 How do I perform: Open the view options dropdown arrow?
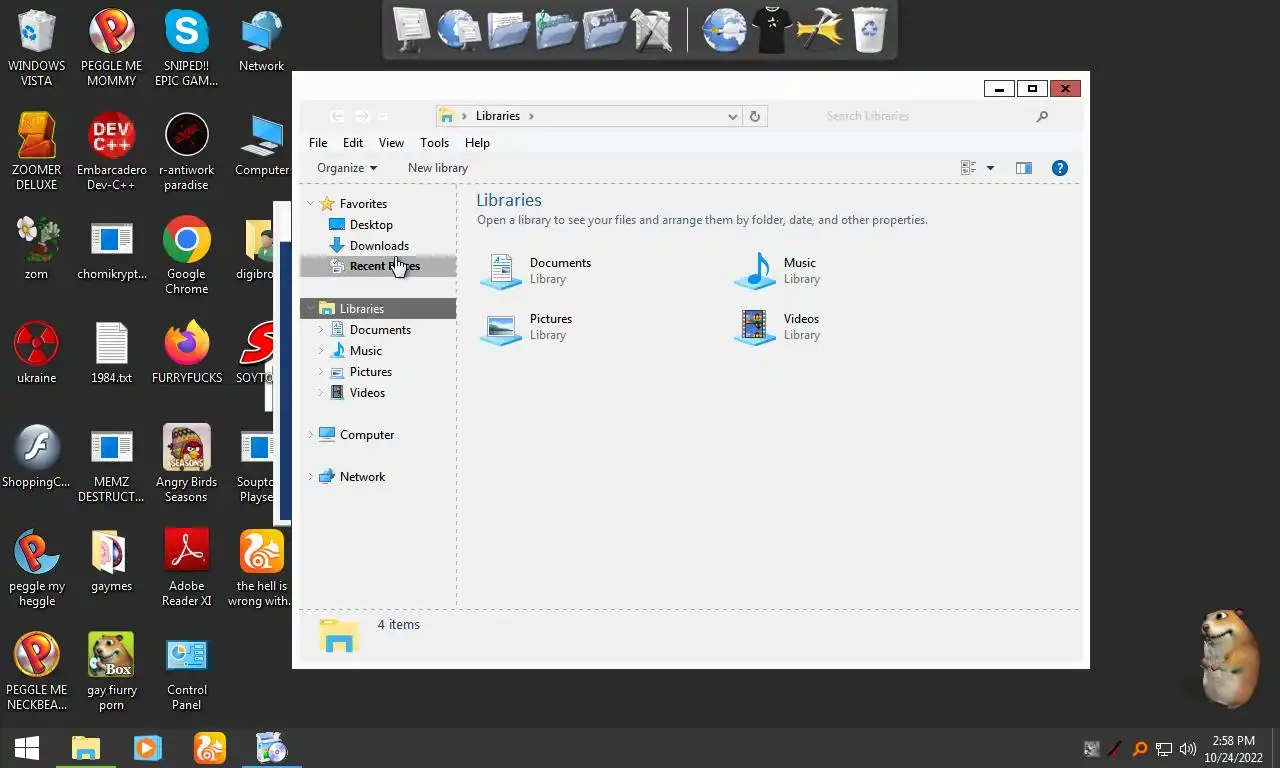tap(990, 168)
